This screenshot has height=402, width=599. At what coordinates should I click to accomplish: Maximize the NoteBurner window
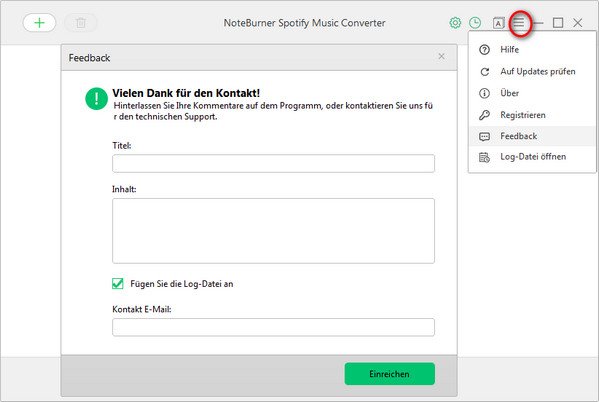click(558, 23)
